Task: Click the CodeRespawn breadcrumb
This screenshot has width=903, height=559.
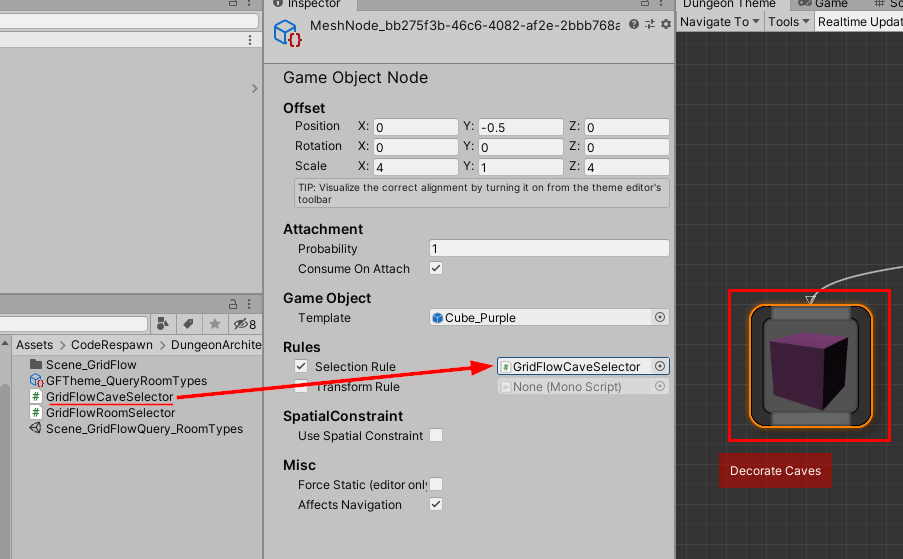Action: [x=112, y=345]
